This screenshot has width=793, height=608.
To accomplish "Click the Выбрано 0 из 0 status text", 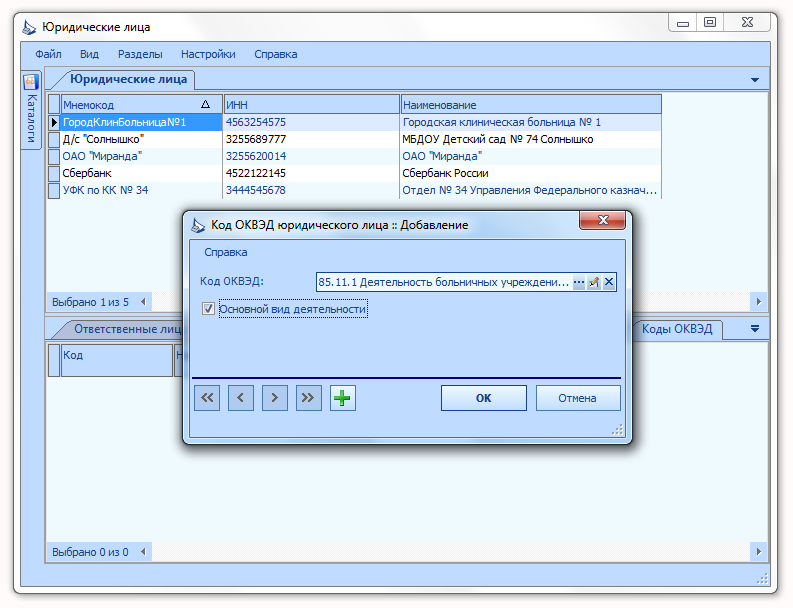I will click(91, 552).
